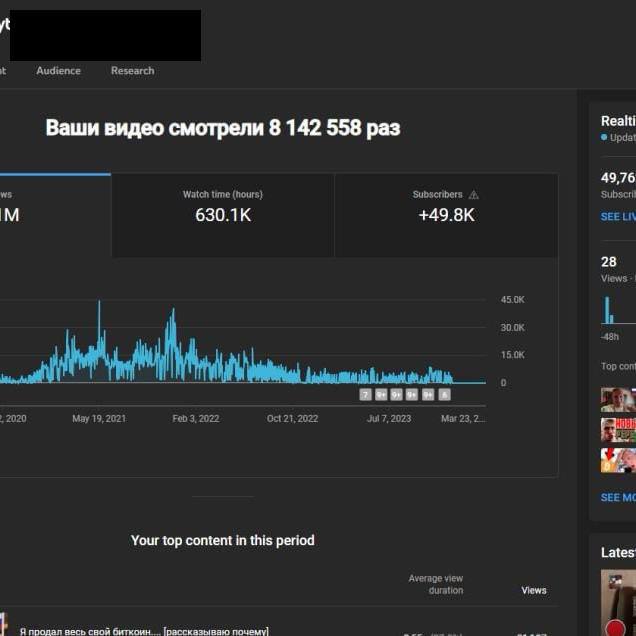Click the realtime subscriber count 49,76…
The image size is (636, 636).
tap(618, 178)
